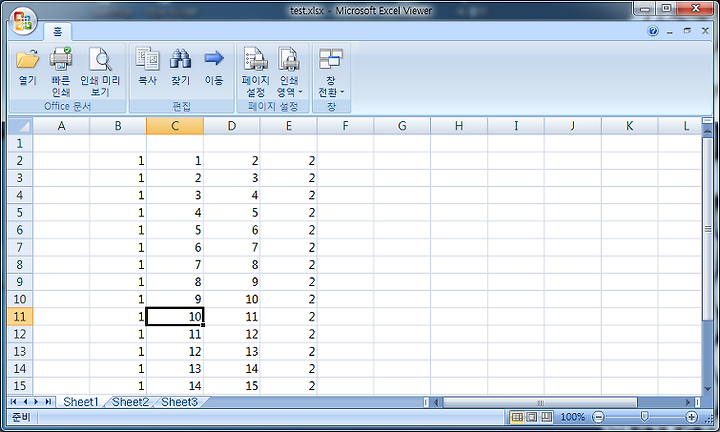Close the workbook with ribbon X
720x432 pixels.
click(x=705, y=31)
